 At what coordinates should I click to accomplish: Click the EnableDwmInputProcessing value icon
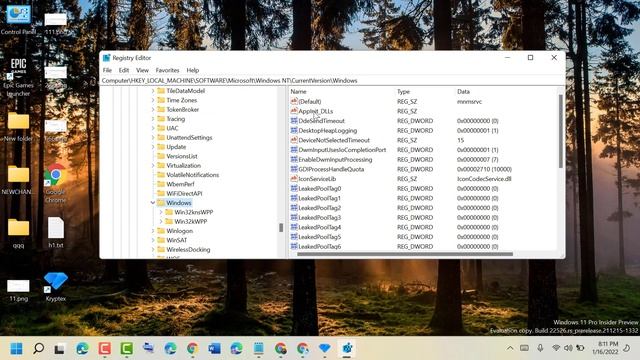294,160
